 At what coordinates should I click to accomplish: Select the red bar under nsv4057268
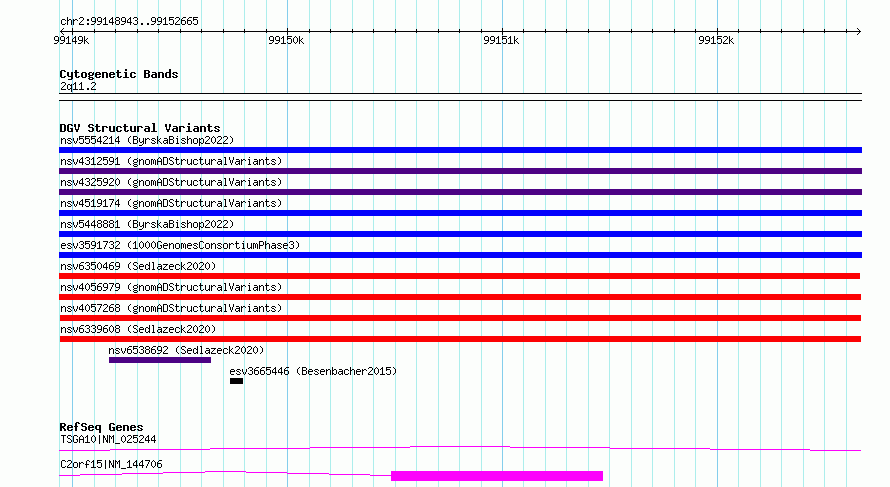coord(460,318)
